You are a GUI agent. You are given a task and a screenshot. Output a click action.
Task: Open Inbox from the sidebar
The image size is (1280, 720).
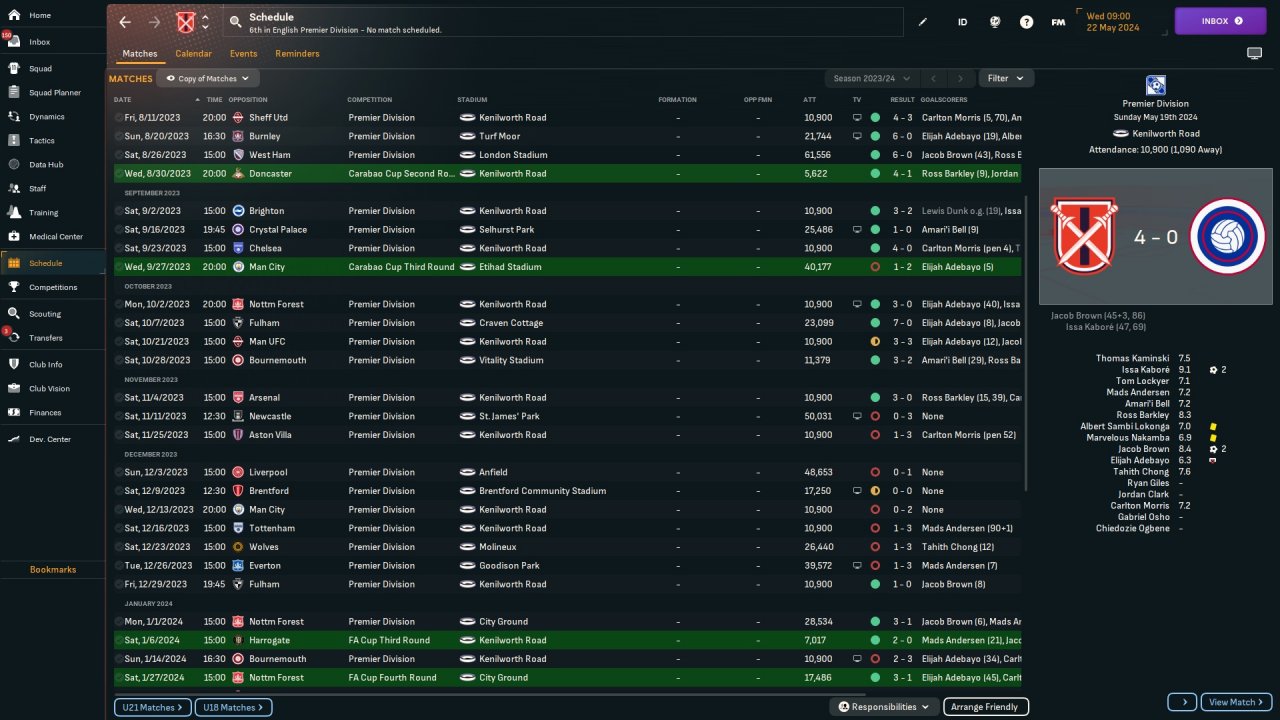(52, 42)
